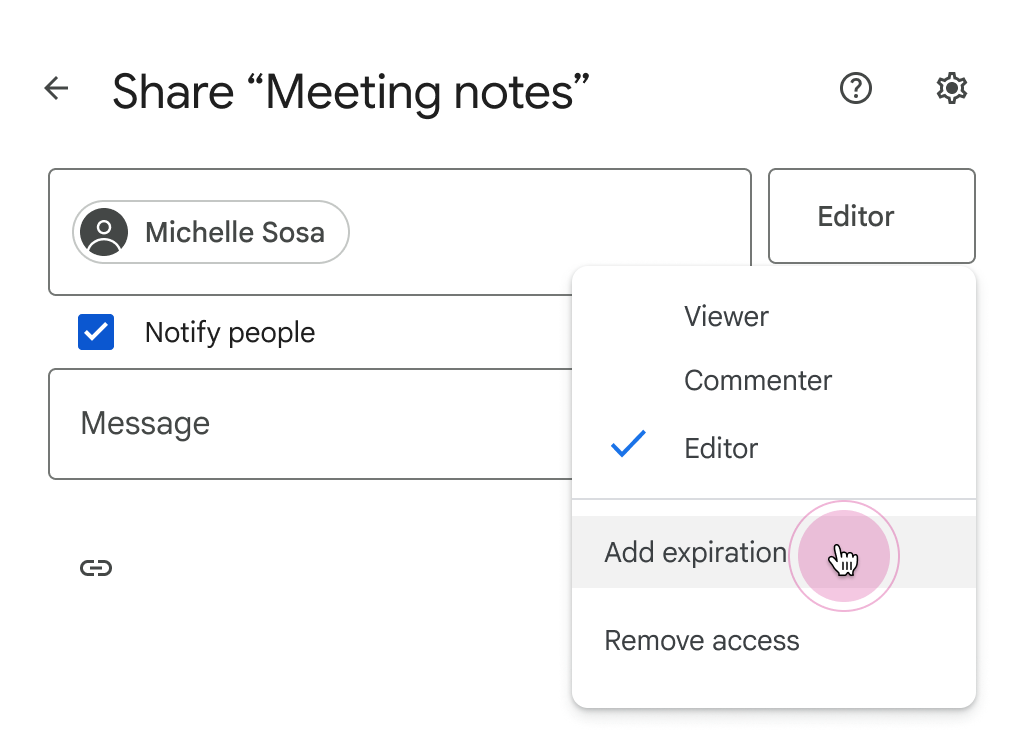Open sharing settings gear icon

[x=951, y=89]
